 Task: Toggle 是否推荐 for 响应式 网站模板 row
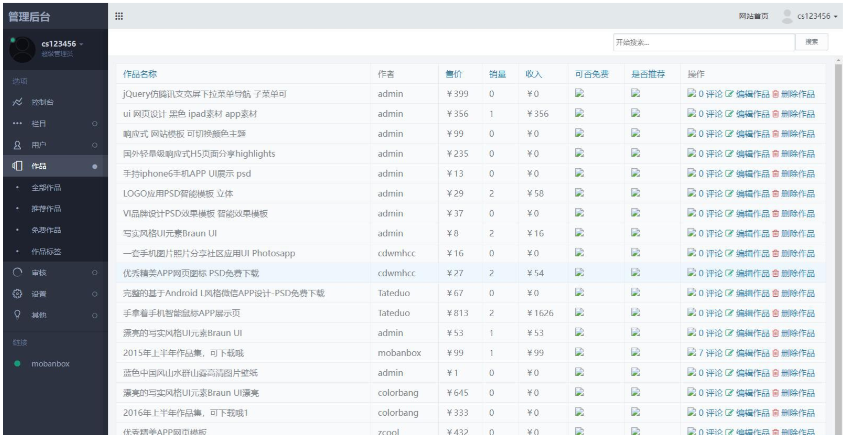[635, 134]
